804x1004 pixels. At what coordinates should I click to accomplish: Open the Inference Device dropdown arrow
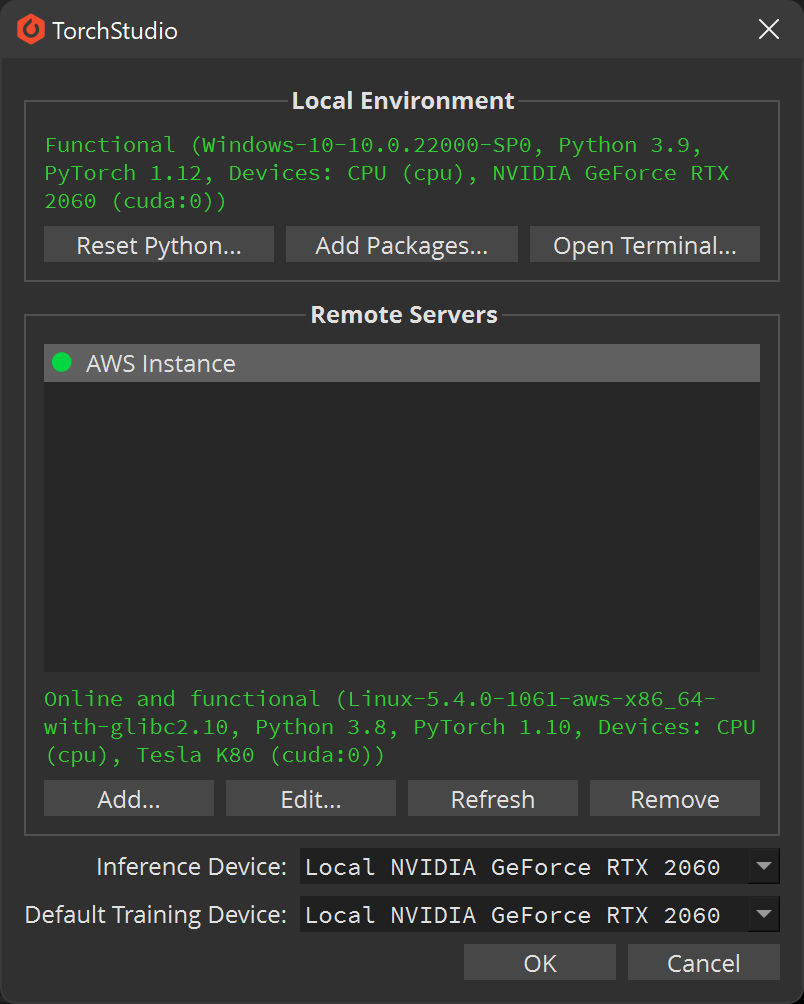pos(764,866)
